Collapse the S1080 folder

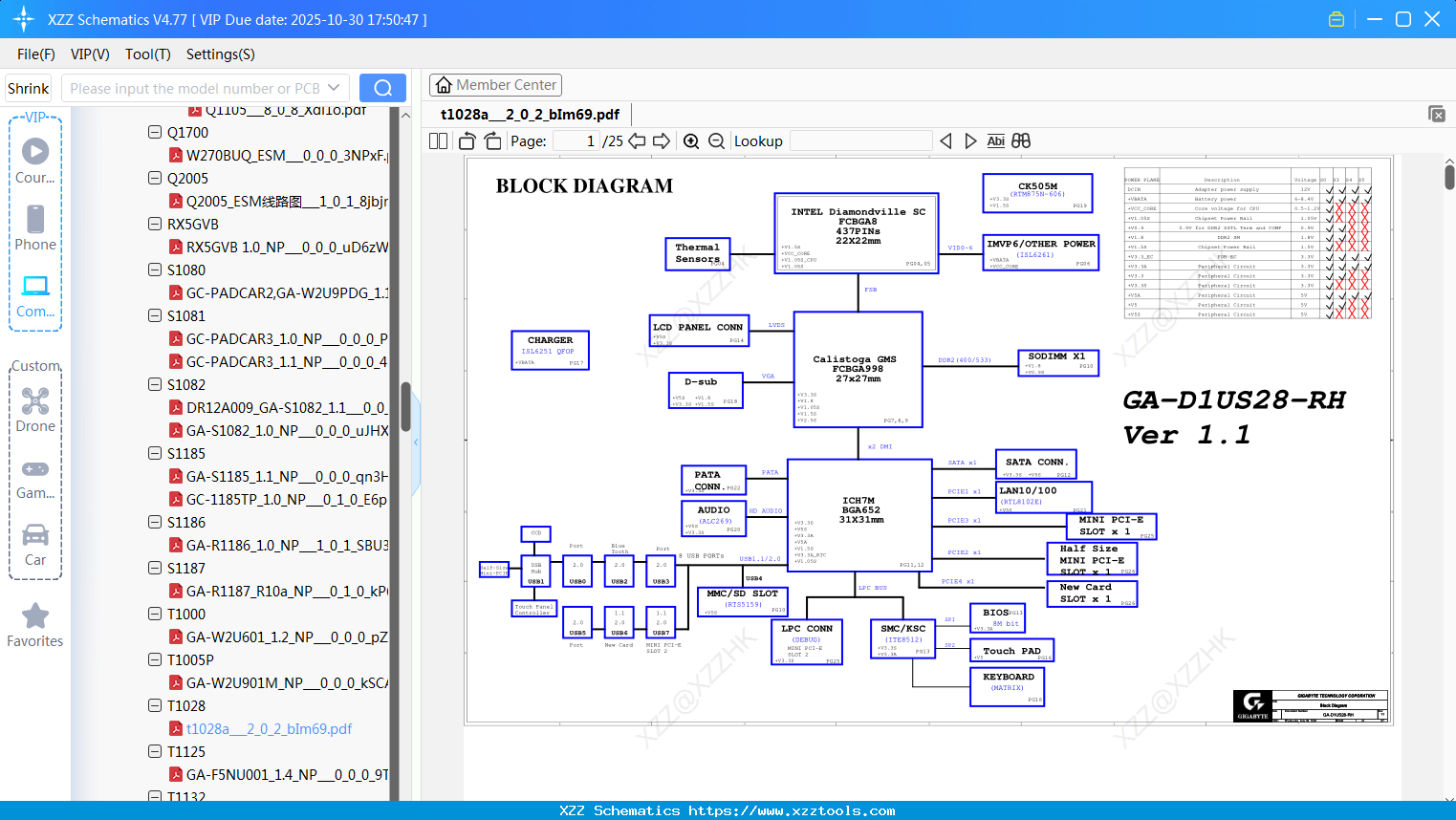(155, 270)
